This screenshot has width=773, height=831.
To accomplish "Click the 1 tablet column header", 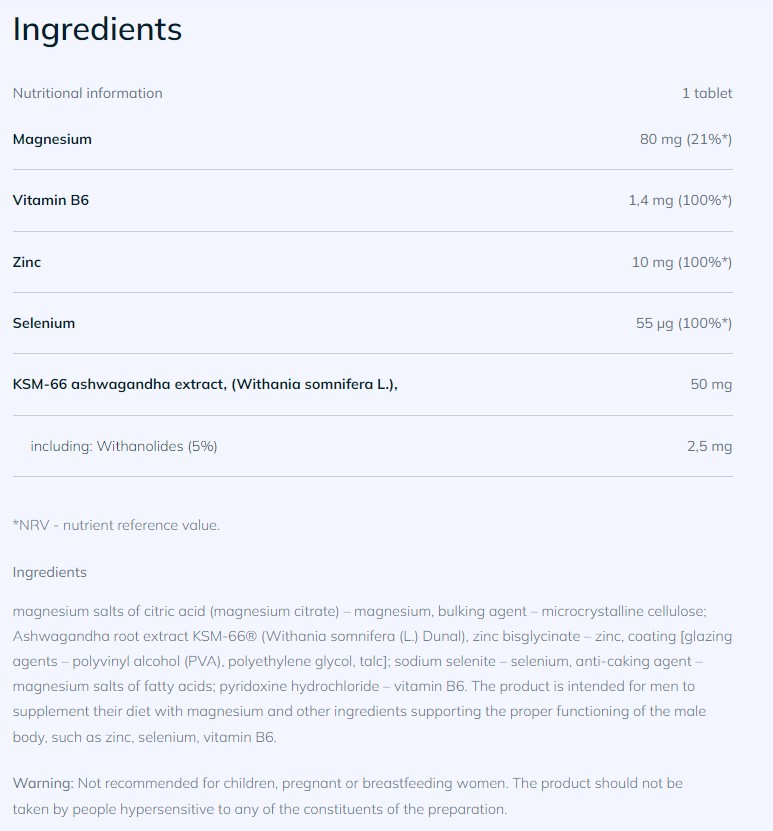I will [x=706, y=93].
